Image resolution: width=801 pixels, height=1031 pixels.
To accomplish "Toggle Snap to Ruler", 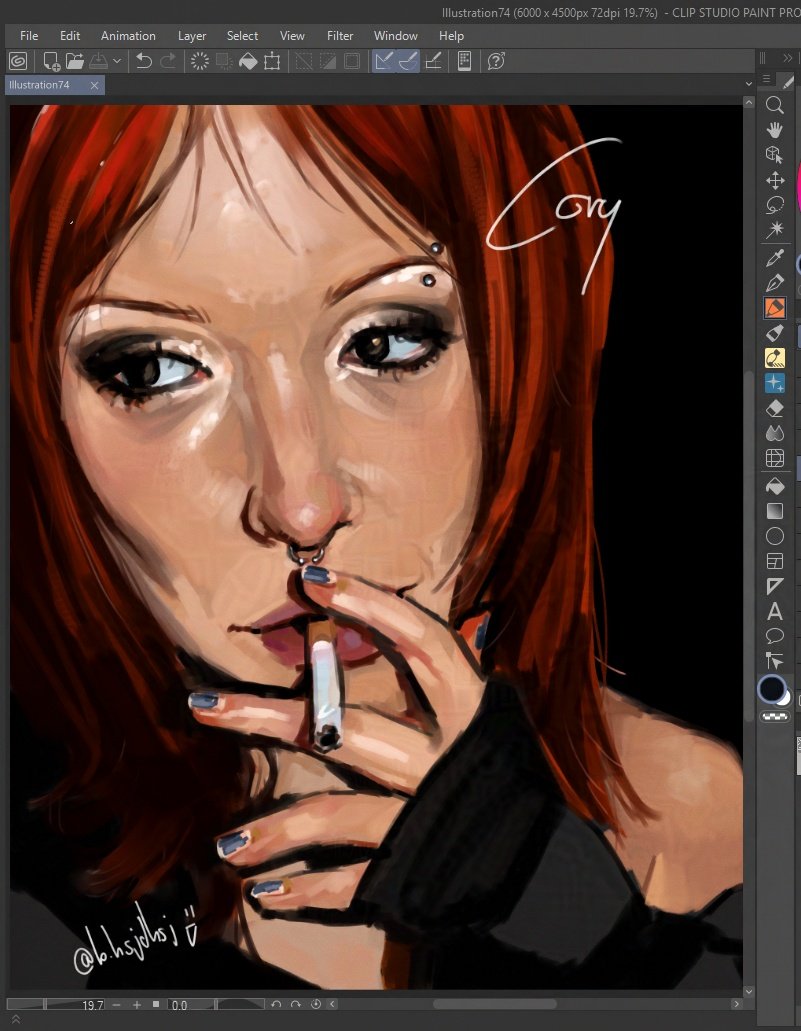I will [383, 61].
